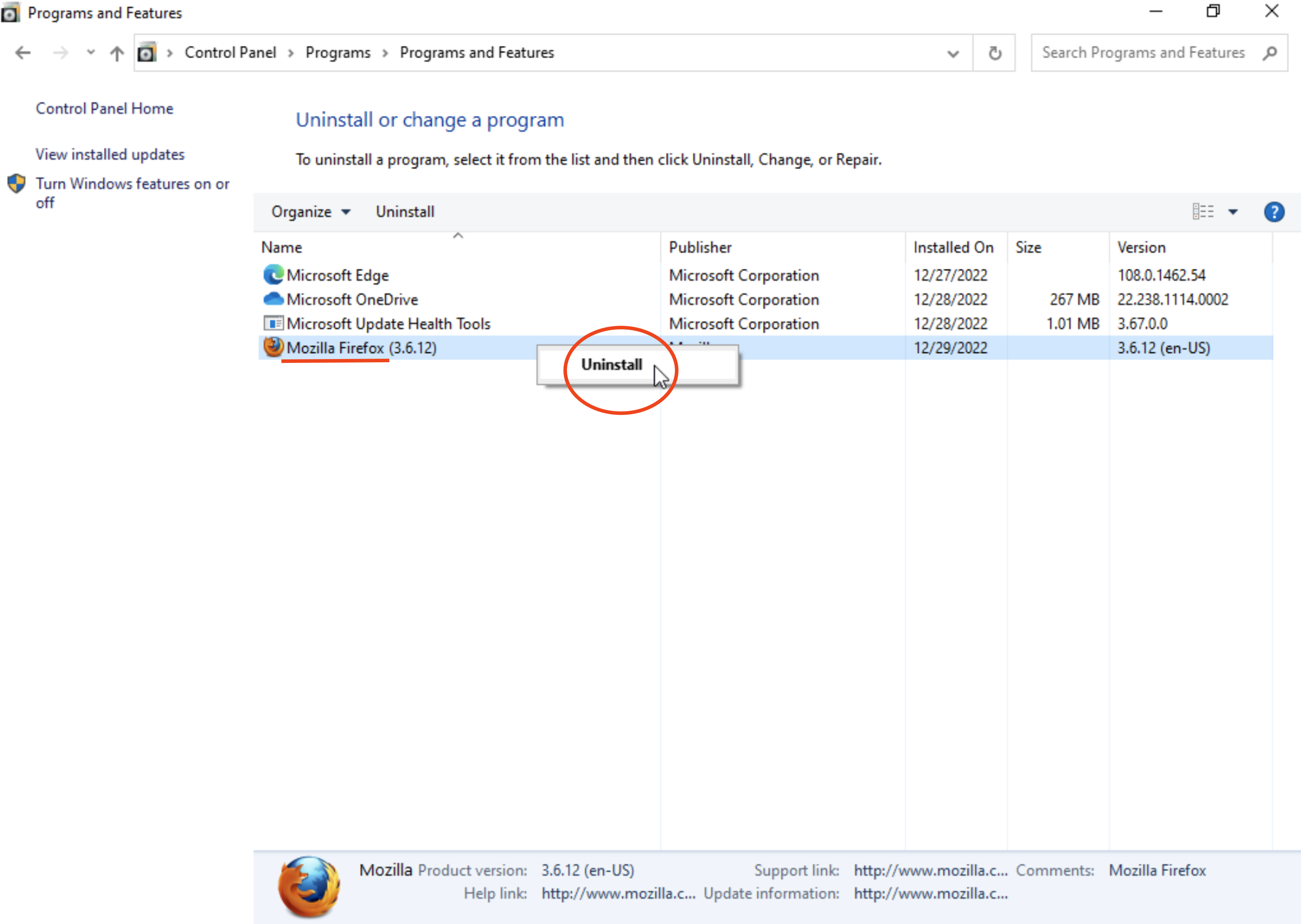Screen dimensions: 1301x924
Task: Click the Up one level arrow
Action: [x=117, y=53]
